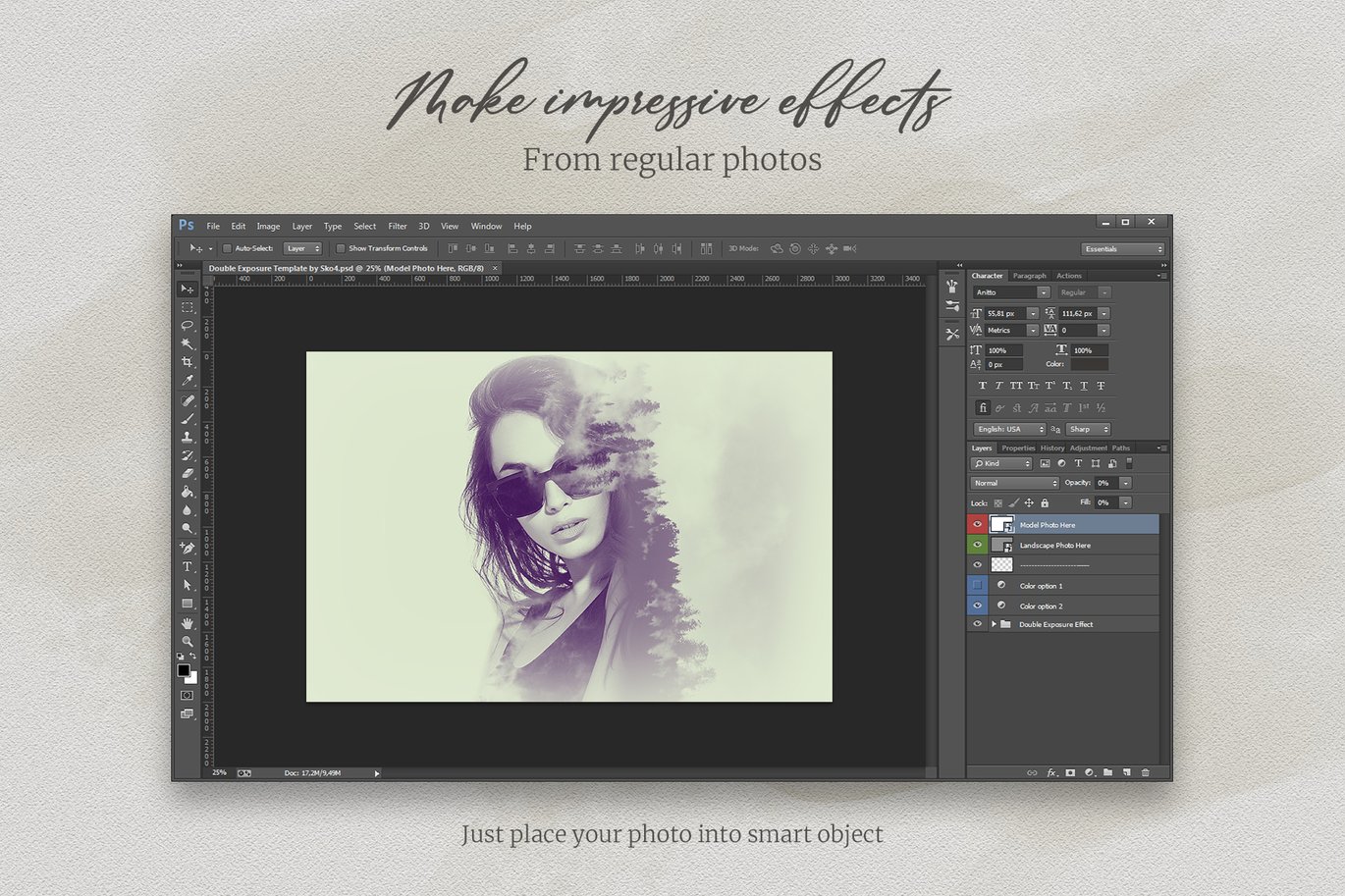The height and width of the screenshot is (896, 1345).
Task: Select the Hand tool
Action: 187,623
